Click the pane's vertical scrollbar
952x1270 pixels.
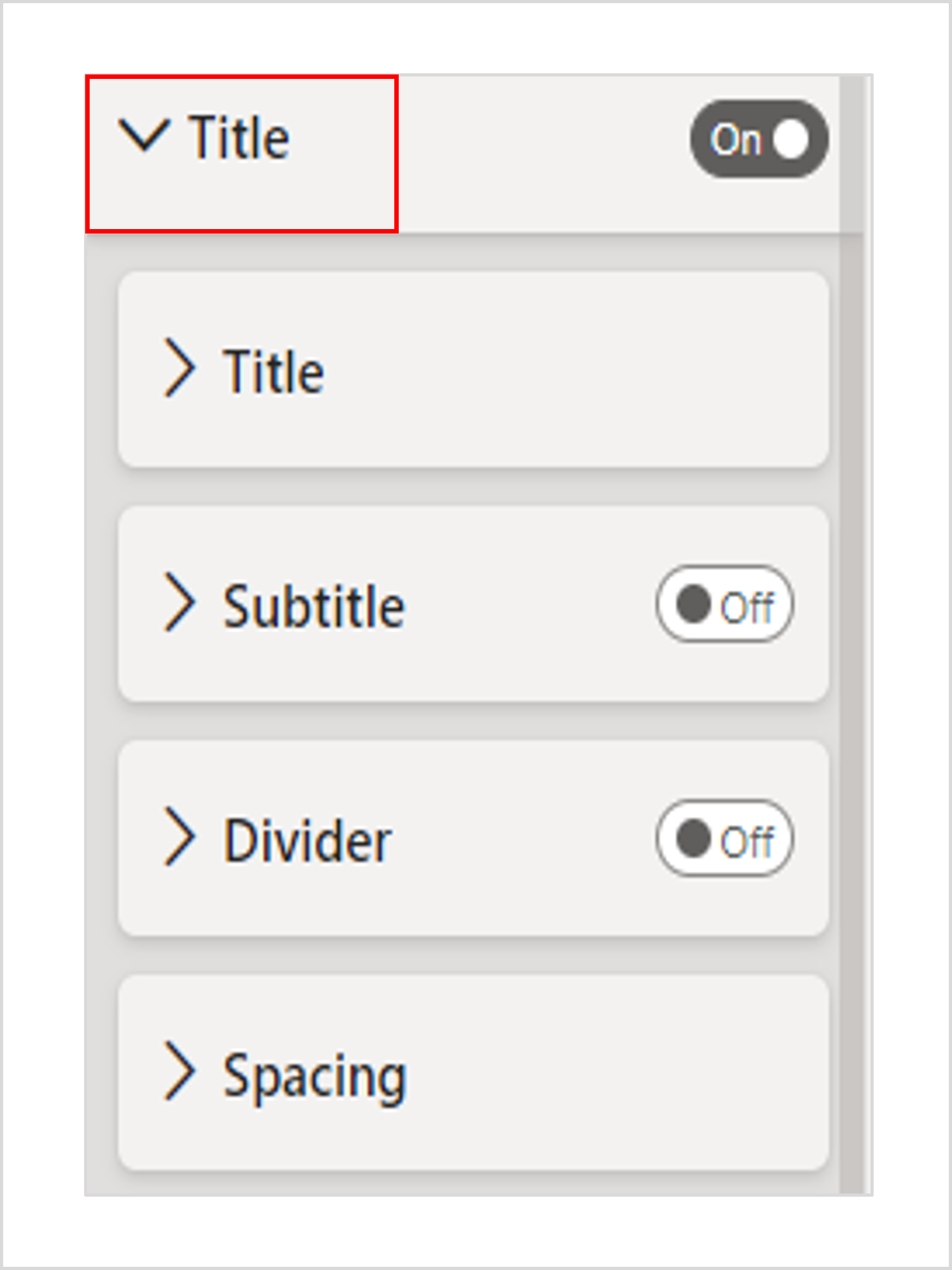[x=851, y=636]
